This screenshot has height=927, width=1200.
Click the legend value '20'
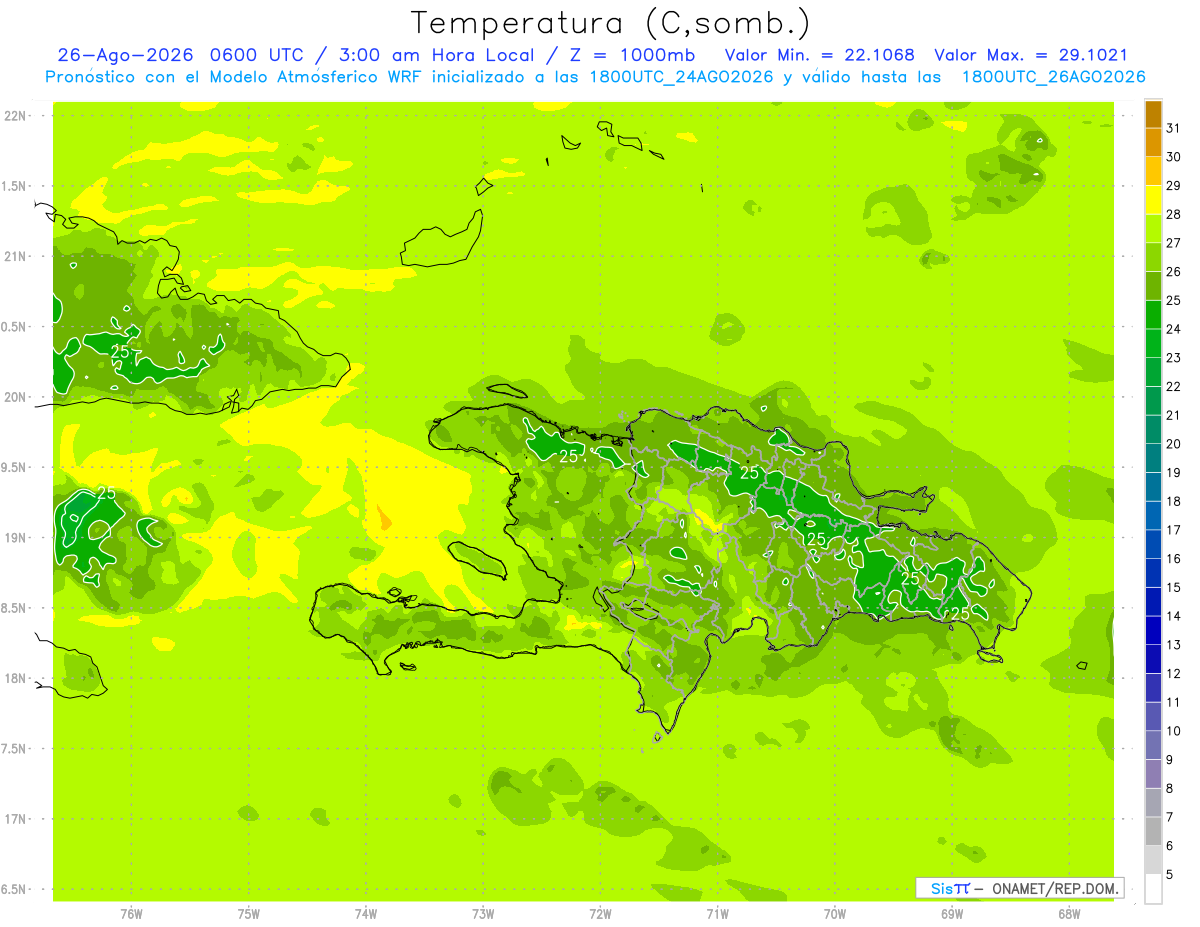click(x=1173, y=444)
